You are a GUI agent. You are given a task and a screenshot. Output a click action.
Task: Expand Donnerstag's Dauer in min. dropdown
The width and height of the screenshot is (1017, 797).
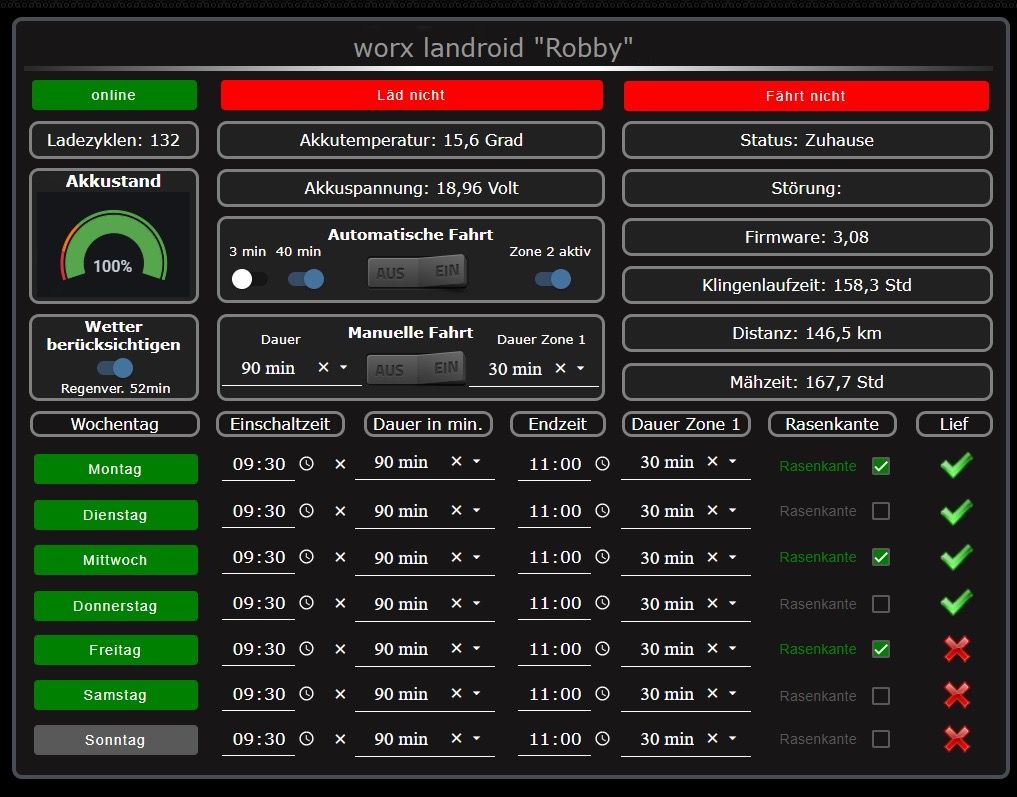tap(477, 603)
